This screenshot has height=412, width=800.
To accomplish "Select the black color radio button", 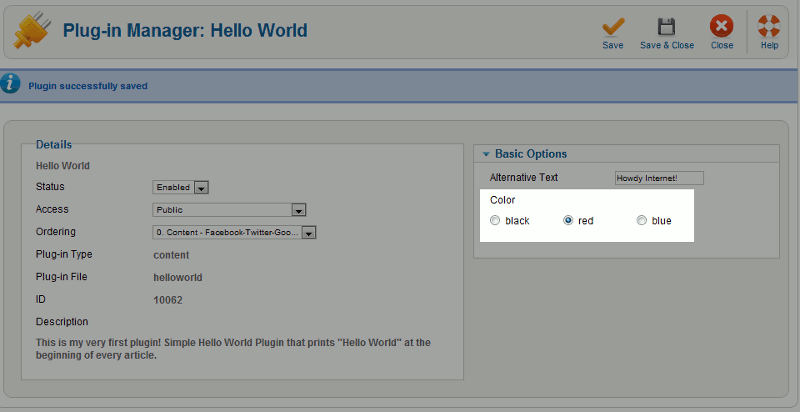I will point(495,220).
